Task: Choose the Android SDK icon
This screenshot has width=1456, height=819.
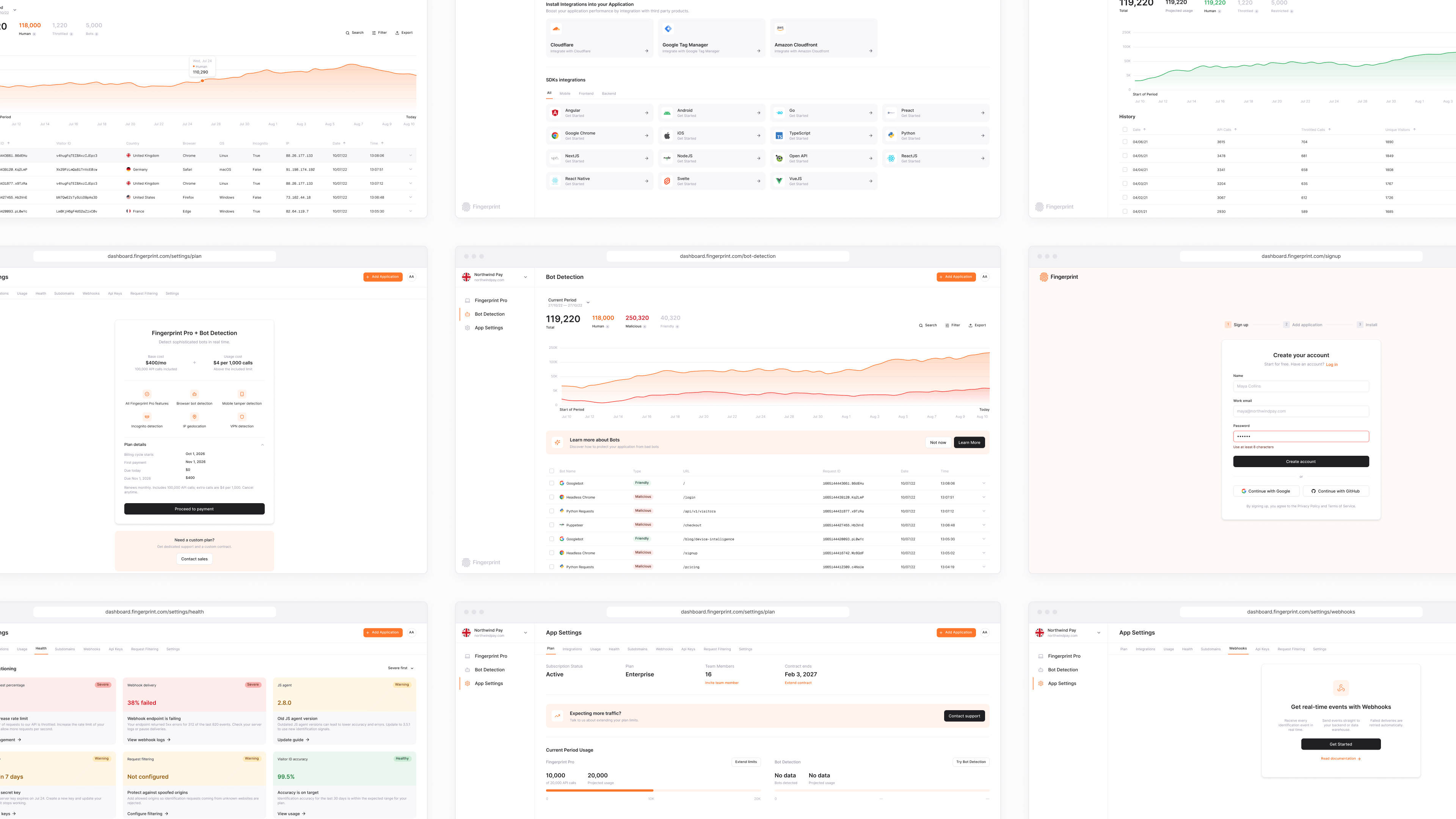Action: 667,113
